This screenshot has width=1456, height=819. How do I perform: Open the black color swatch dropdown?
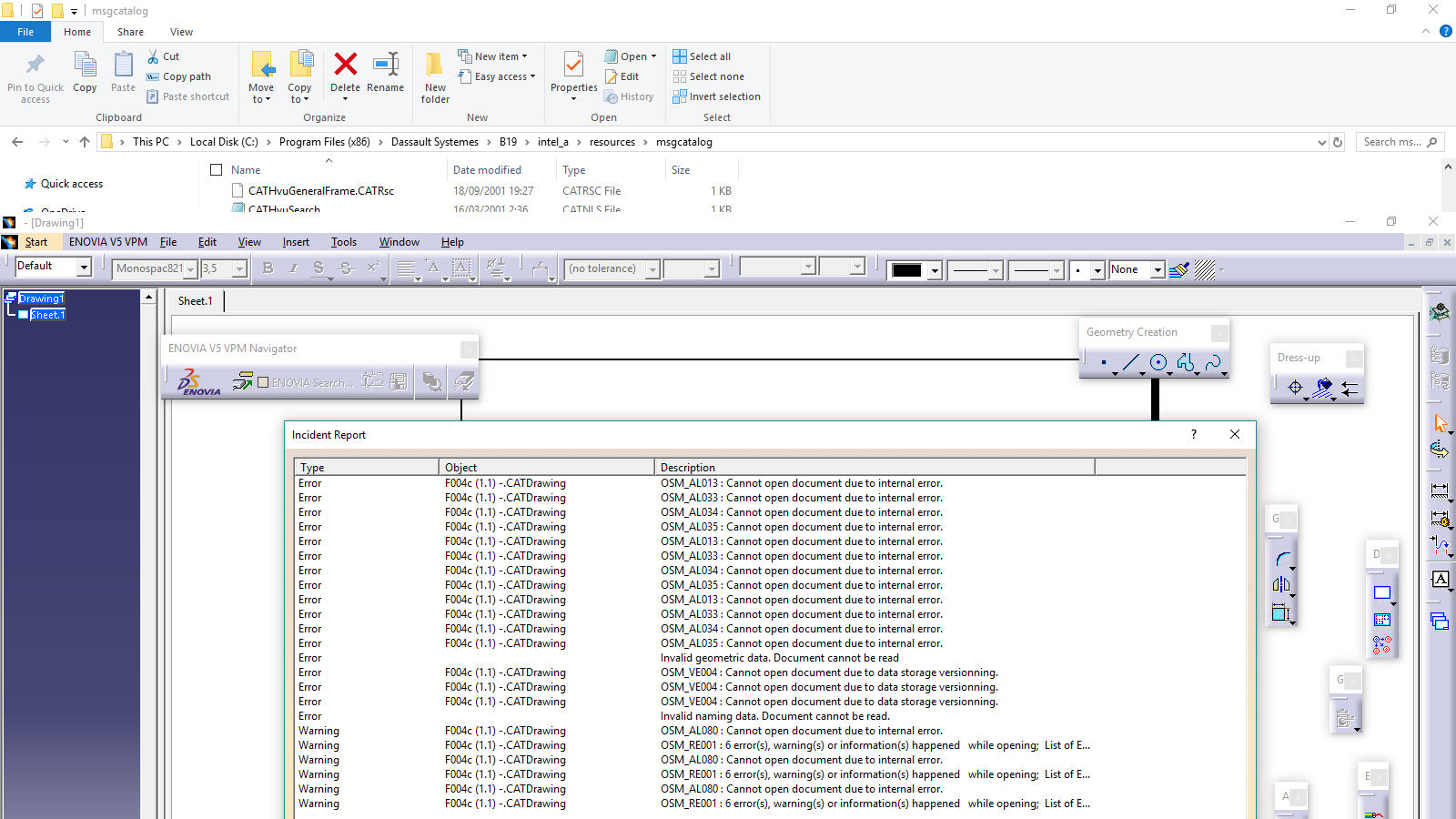(x=934, y=270)
